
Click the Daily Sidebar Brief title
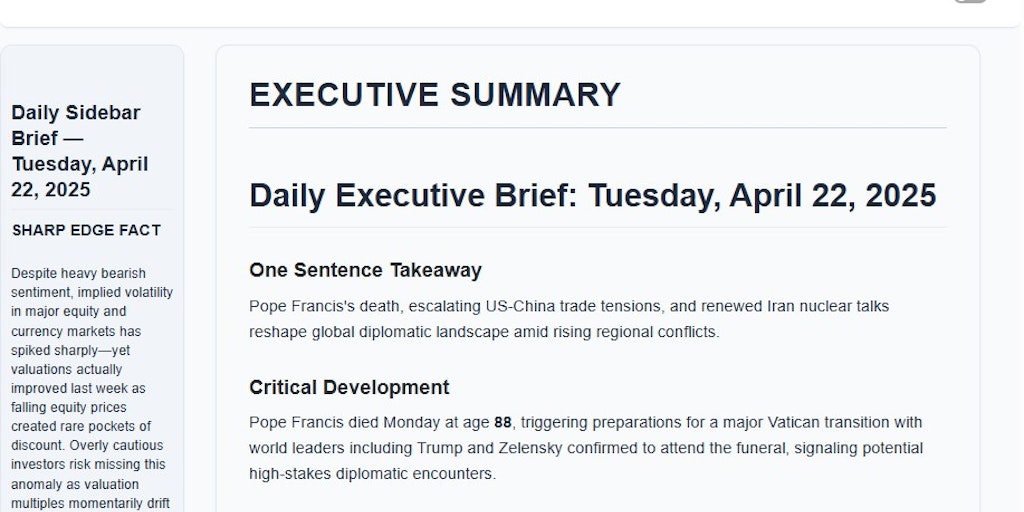[x=80, y=151]
